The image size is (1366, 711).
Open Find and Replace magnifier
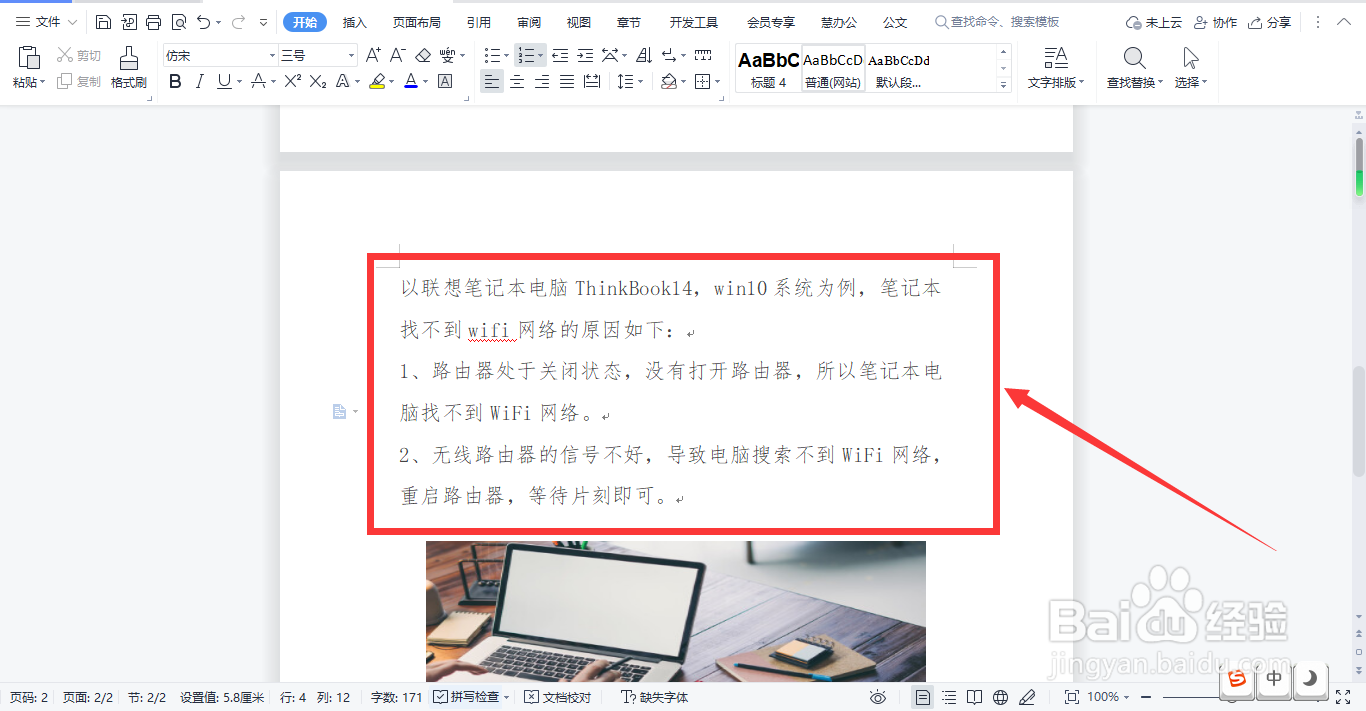[x=1134, y=57]
